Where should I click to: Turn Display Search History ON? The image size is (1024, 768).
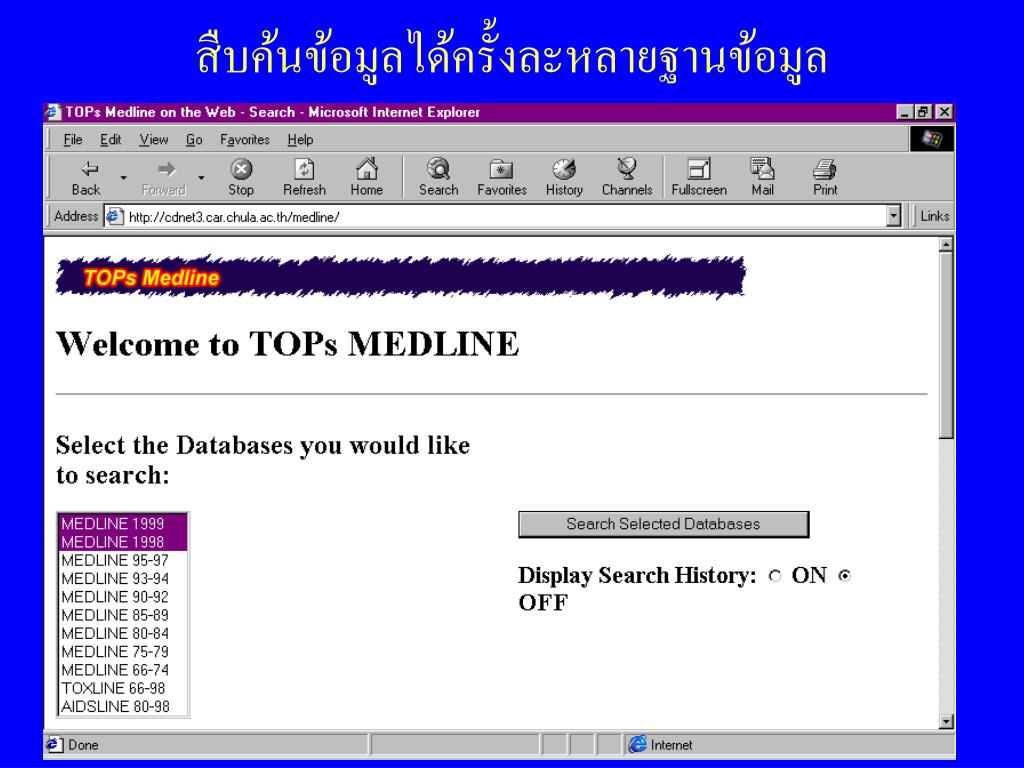click(775, 576)
